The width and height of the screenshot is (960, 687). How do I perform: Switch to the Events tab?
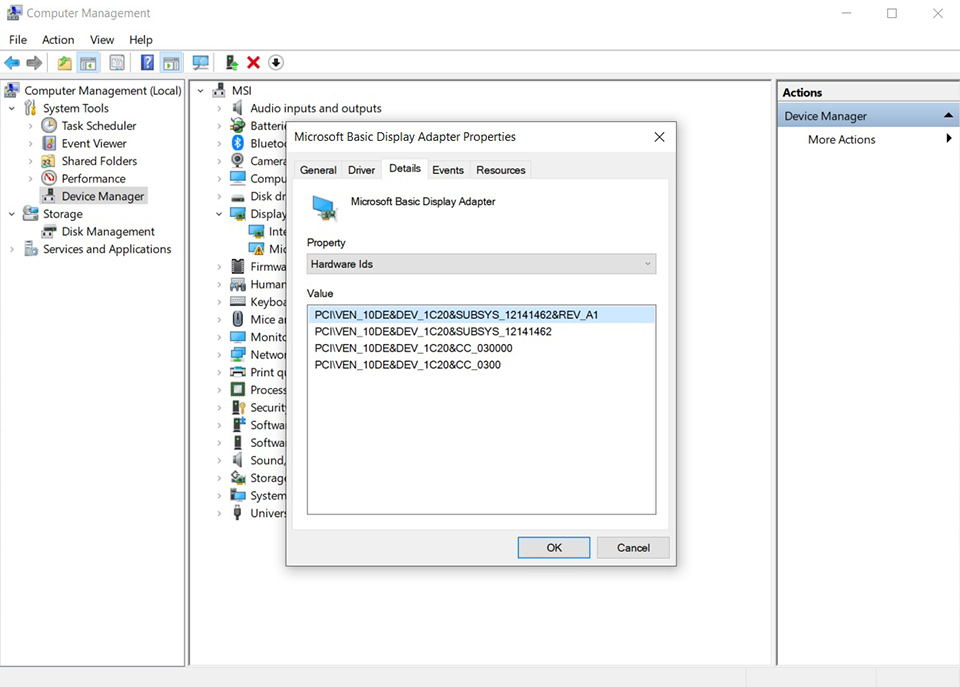(x=448, y=170)
